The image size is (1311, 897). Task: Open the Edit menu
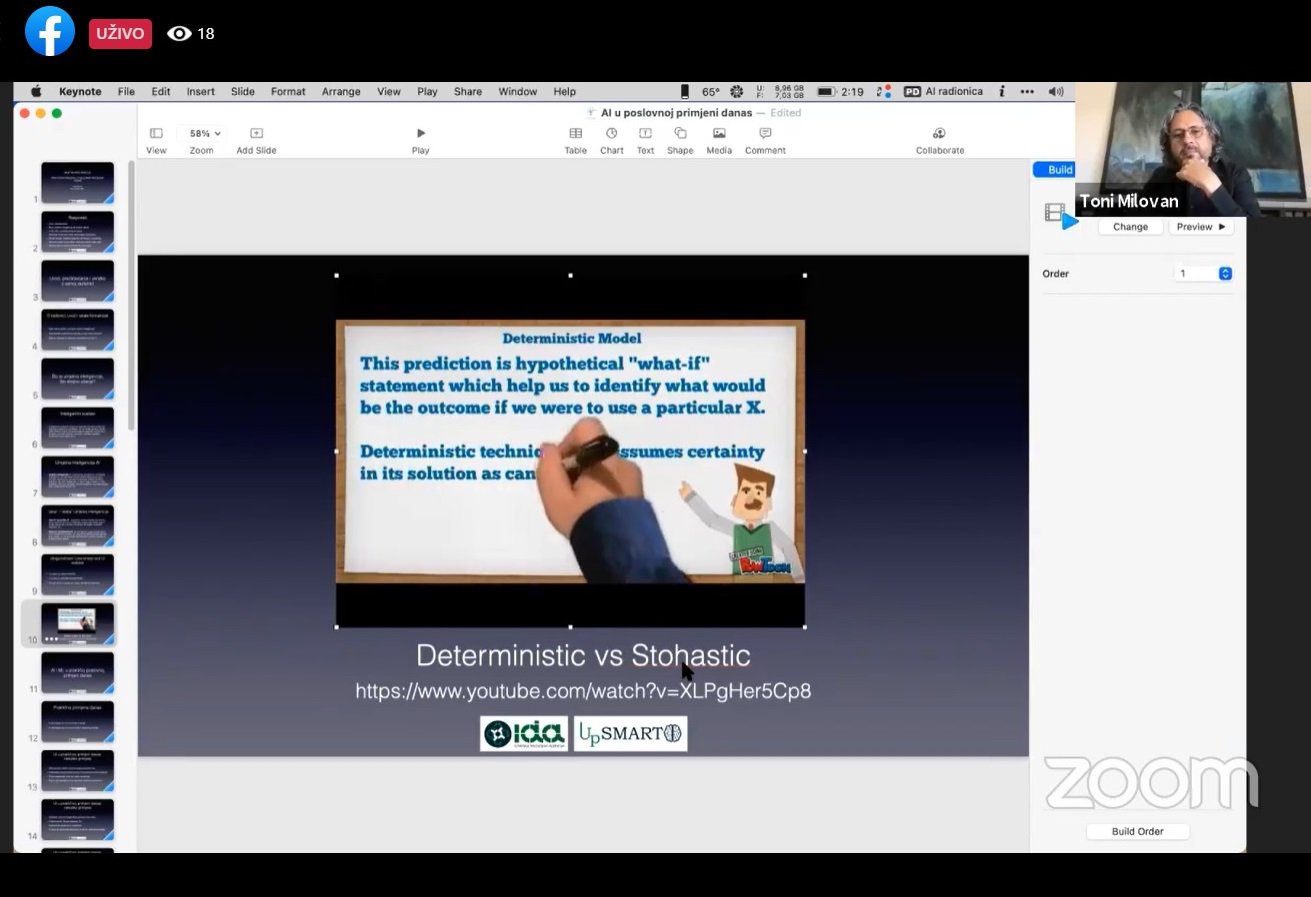[x=161, y=92]
